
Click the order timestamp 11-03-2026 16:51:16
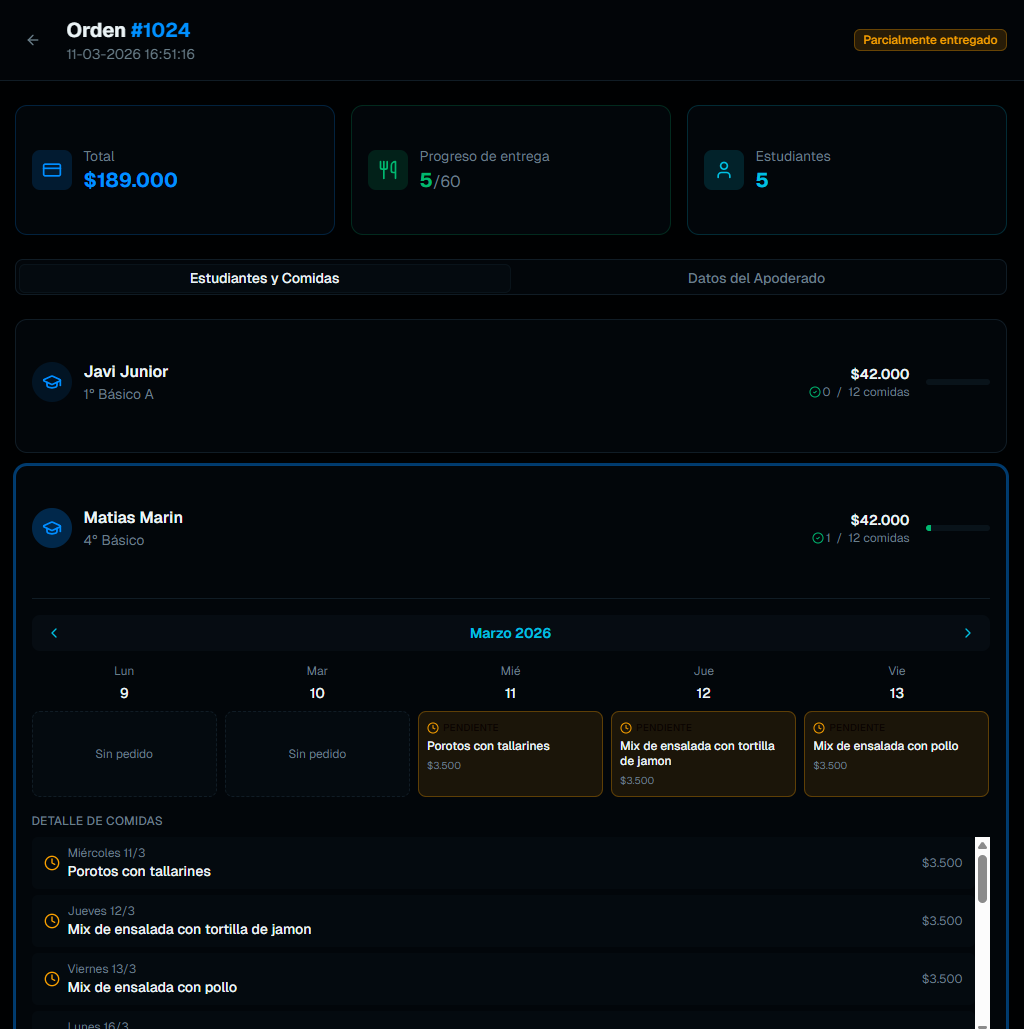click(x=131, y=54)
